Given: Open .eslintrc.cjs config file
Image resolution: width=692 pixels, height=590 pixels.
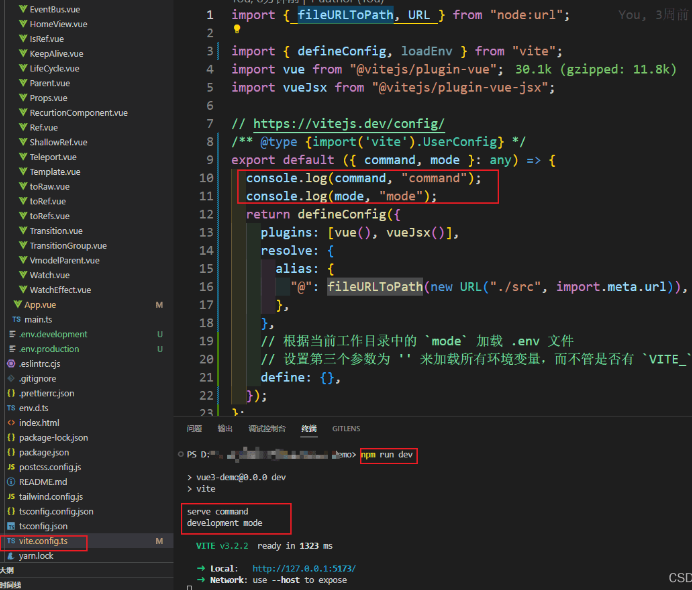Looking at the screenshot, I should [39, 364].
